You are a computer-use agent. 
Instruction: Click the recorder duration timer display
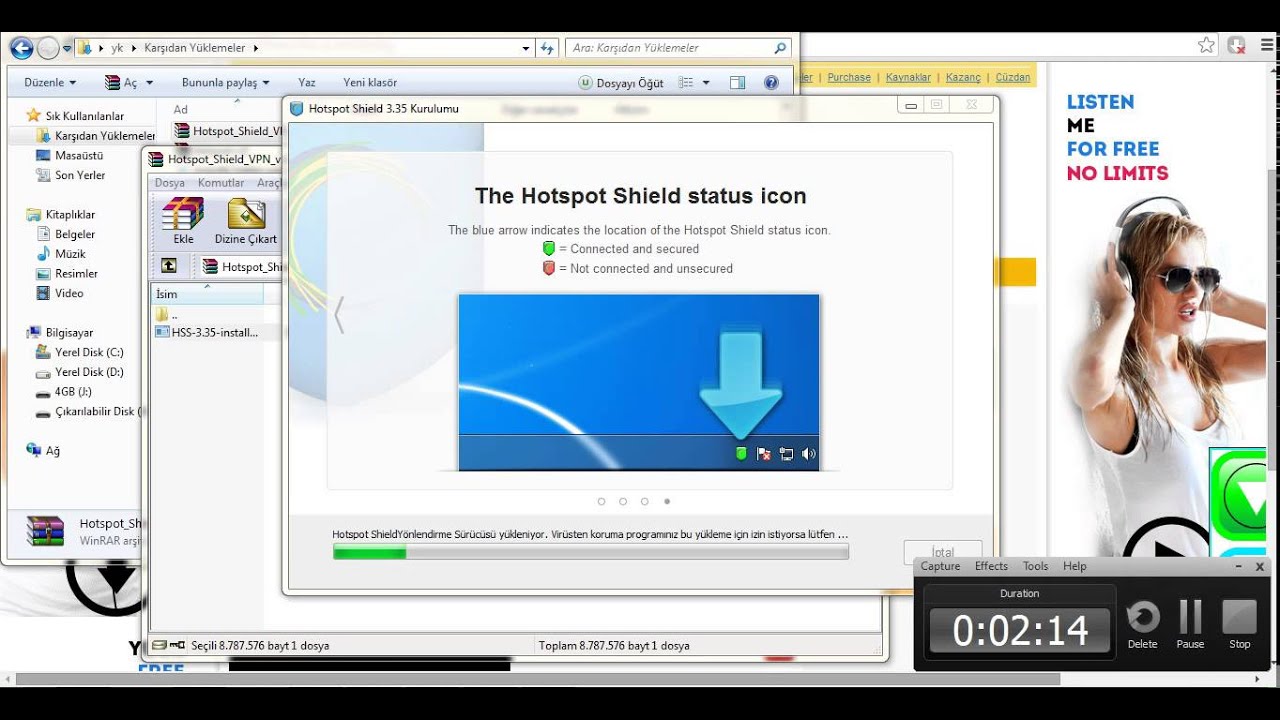[1019, 631]
